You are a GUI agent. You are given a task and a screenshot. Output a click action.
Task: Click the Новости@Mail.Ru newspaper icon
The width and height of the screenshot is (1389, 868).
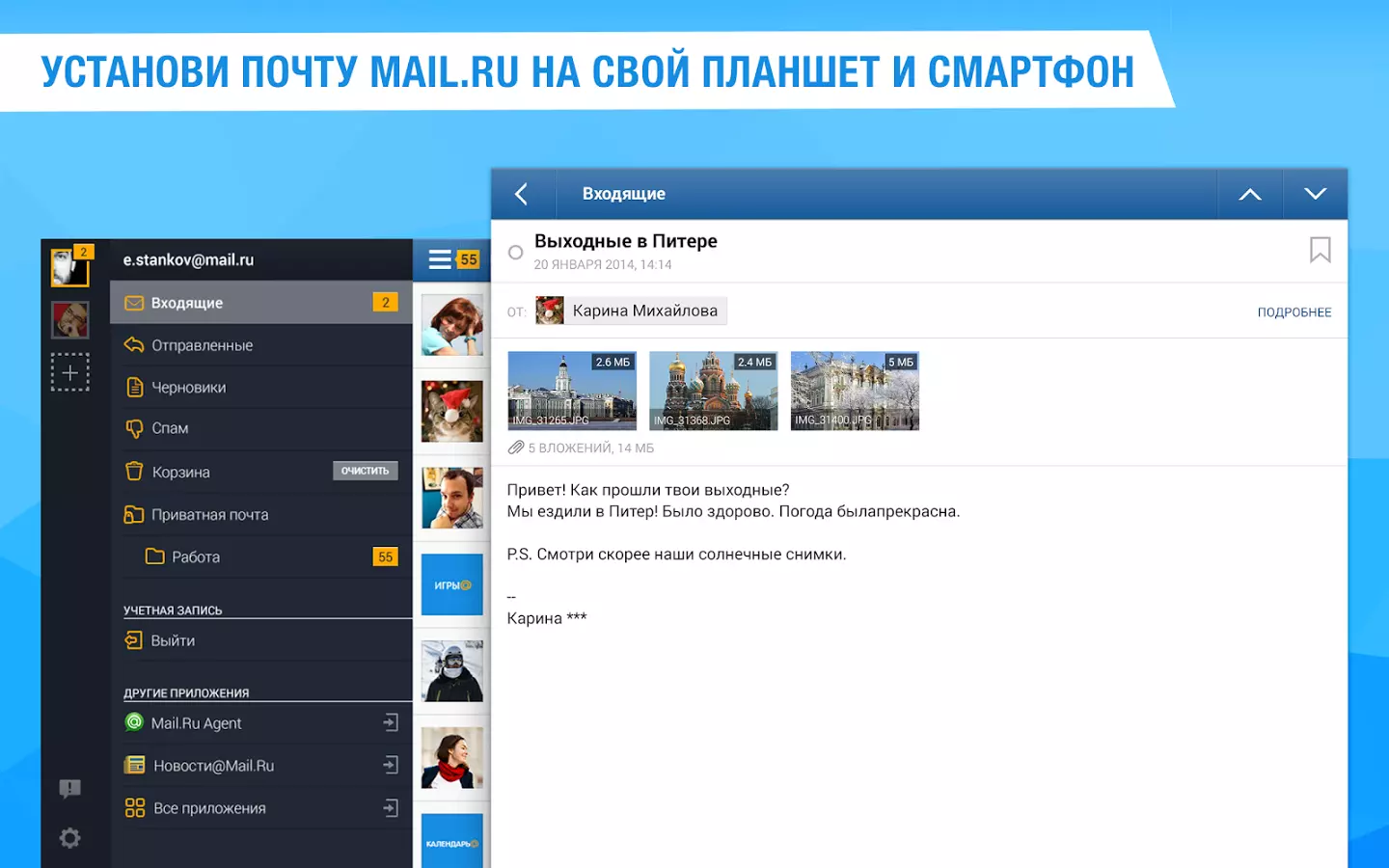(134, 766)
